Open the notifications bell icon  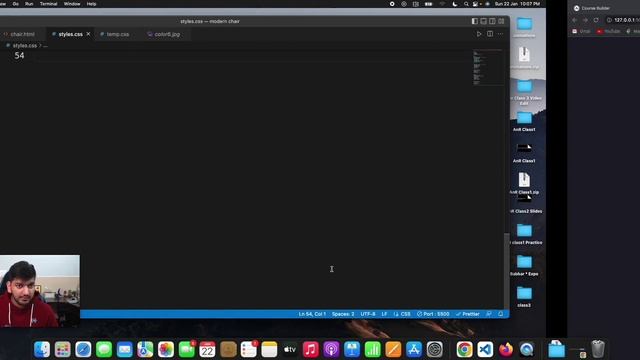pos(501,314)
